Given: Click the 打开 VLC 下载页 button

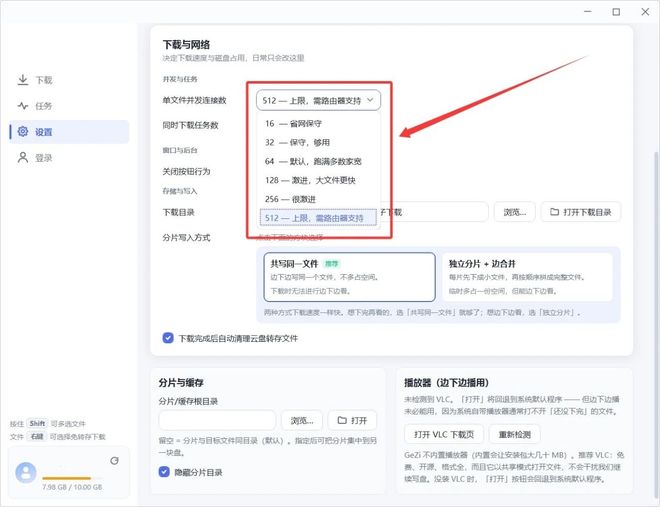Looking at the screenshot, I should pyautogui.click(x=444, y=435).
